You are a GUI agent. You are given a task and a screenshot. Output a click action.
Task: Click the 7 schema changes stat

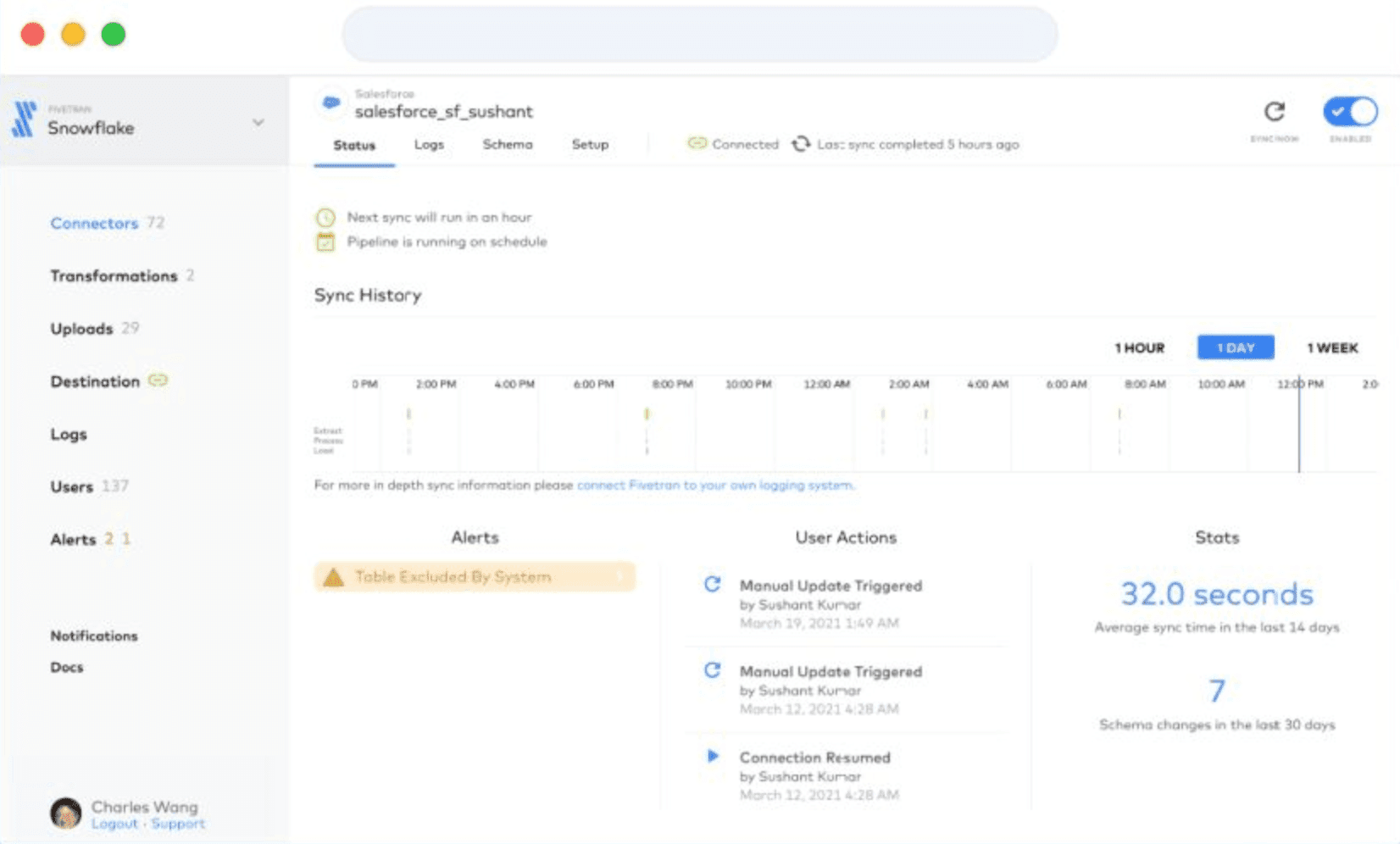pyautogui.click(x=1217, y=691)
